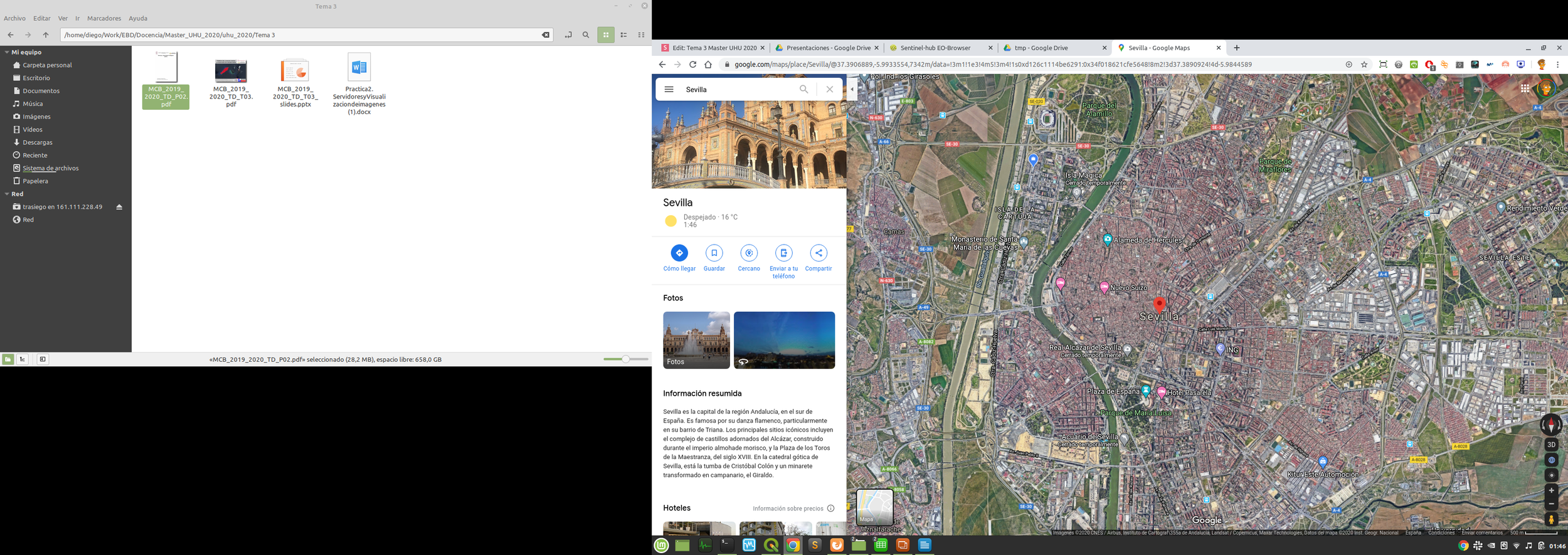Open the Chrome three-dot menu
The width and height of the screenshot is (1568, 555).
pyautogui.click(x=1557, y=65)
